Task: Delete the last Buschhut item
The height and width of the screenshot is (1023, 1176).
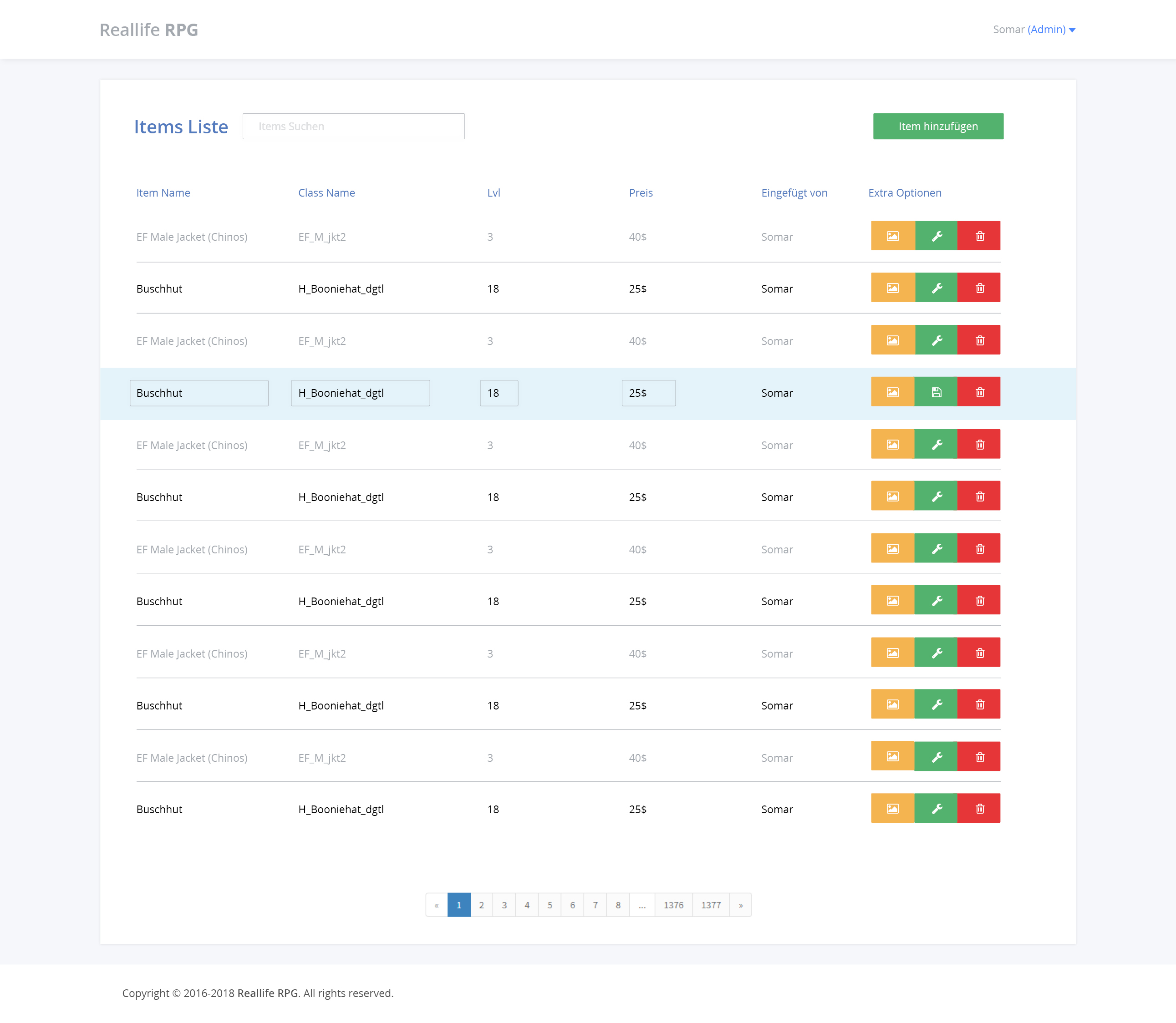Action: pyautogui.click(x=979, y=808)
